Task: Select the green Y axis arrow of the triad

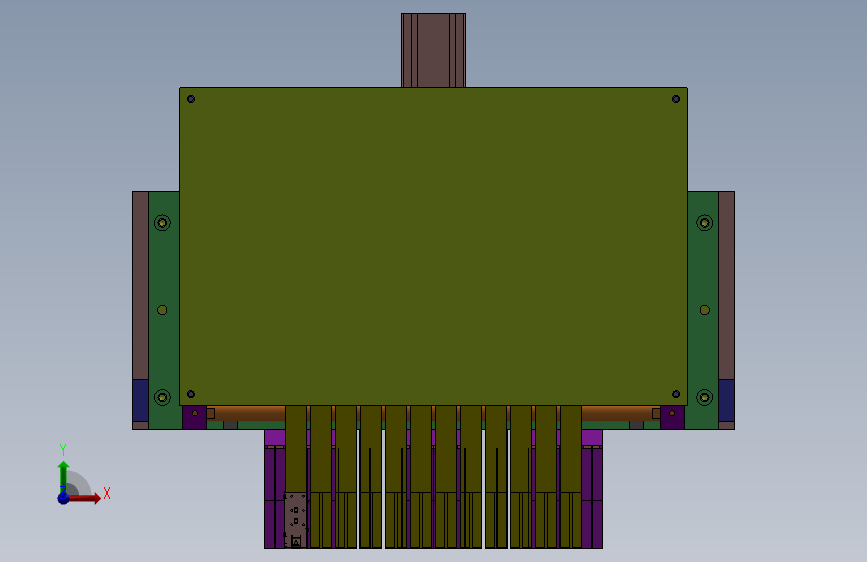Action: pyautogui.click(x=63, y=476)
